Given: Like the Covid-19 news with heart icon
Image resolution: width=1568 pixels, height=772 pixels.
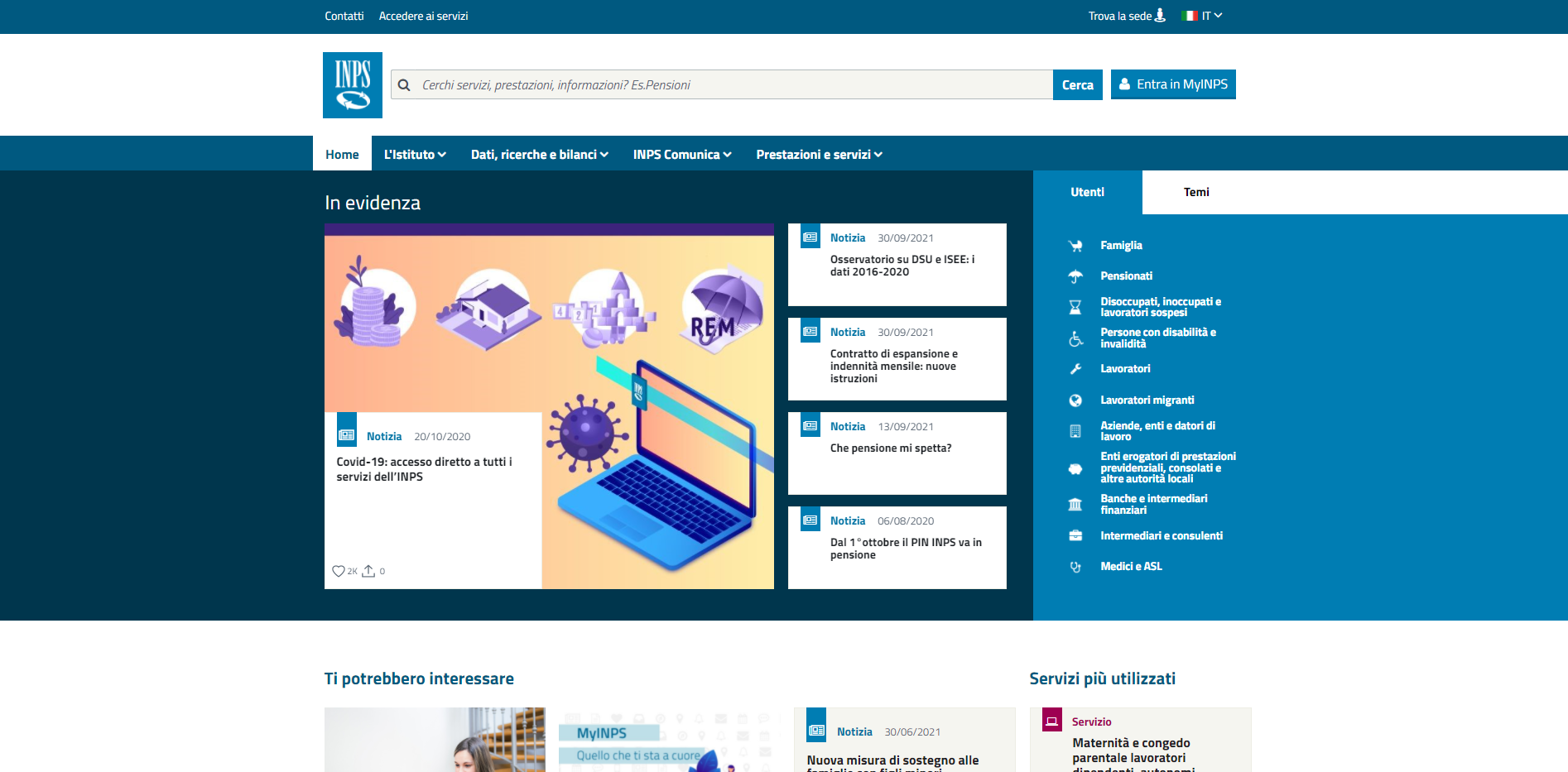Looking at the screenshot, I should (339, 571).
